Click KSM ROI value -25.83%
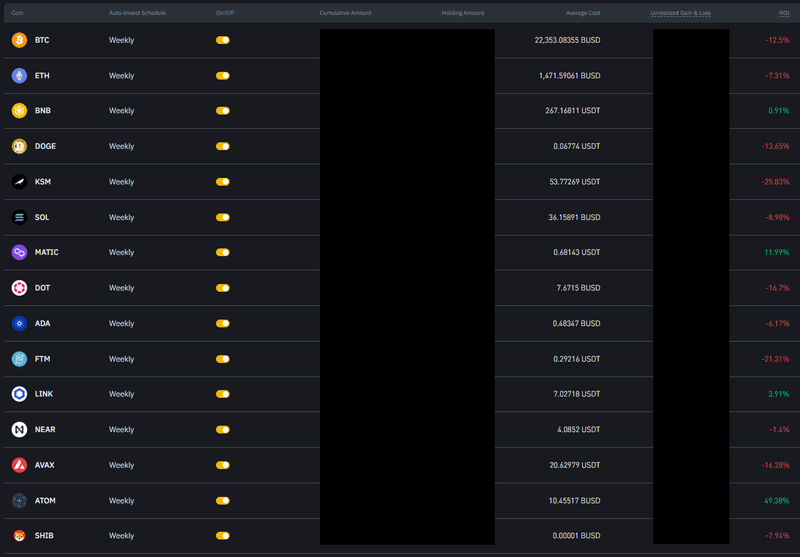This screenshot has height=557, width=800. 776,182
